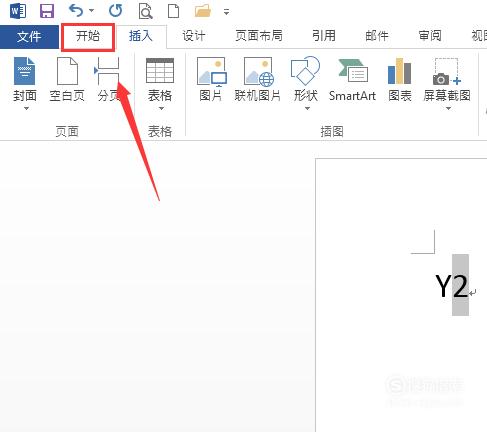Open a file with folder icon
The height and width of the screenshot is (432, 487).
coord(203,11)
